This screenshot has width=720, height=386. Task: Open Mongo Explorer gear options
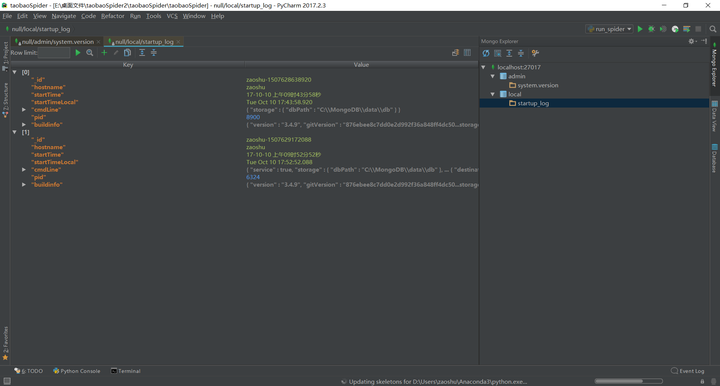[692, 41]
